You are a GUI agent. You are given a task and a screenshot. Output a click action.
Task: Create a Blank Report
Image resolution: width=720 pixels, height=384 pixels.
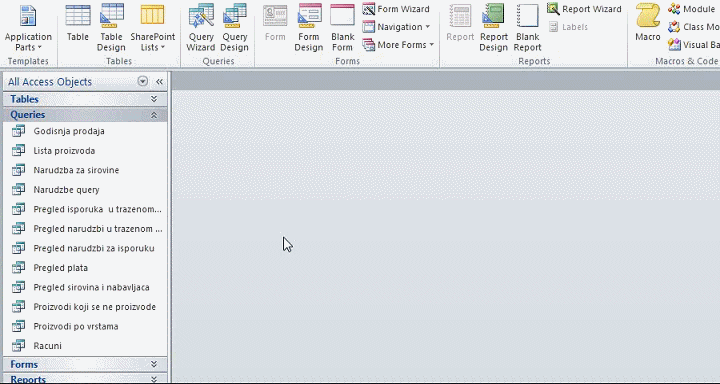pyautogui.click(x=527, y=28)
